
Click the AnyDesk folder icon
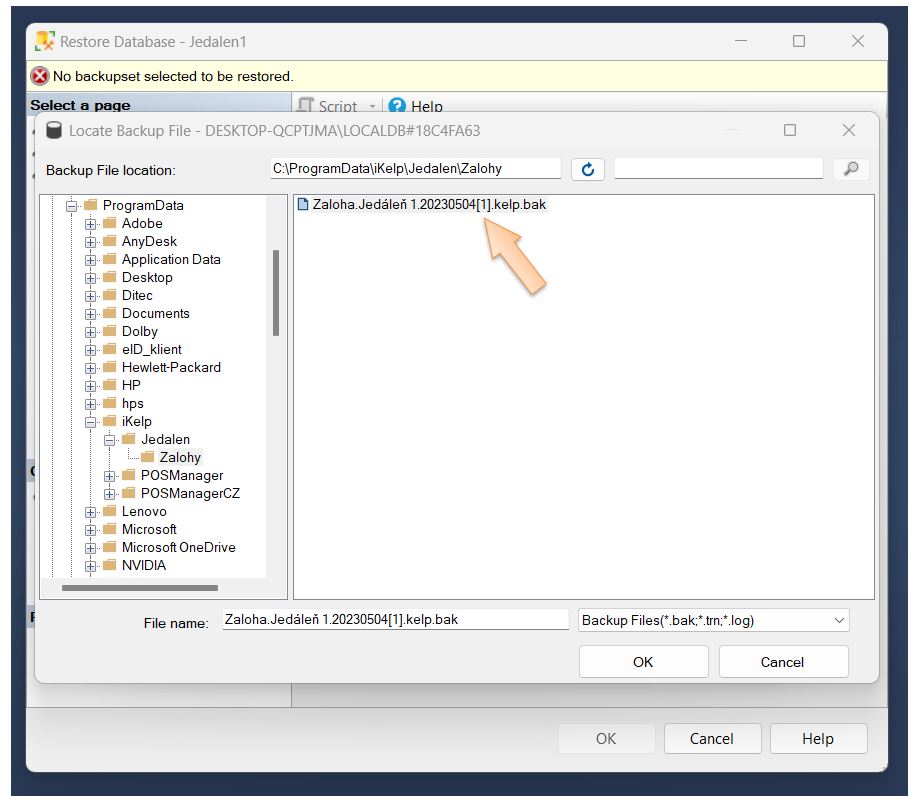[x=110, y=241]
